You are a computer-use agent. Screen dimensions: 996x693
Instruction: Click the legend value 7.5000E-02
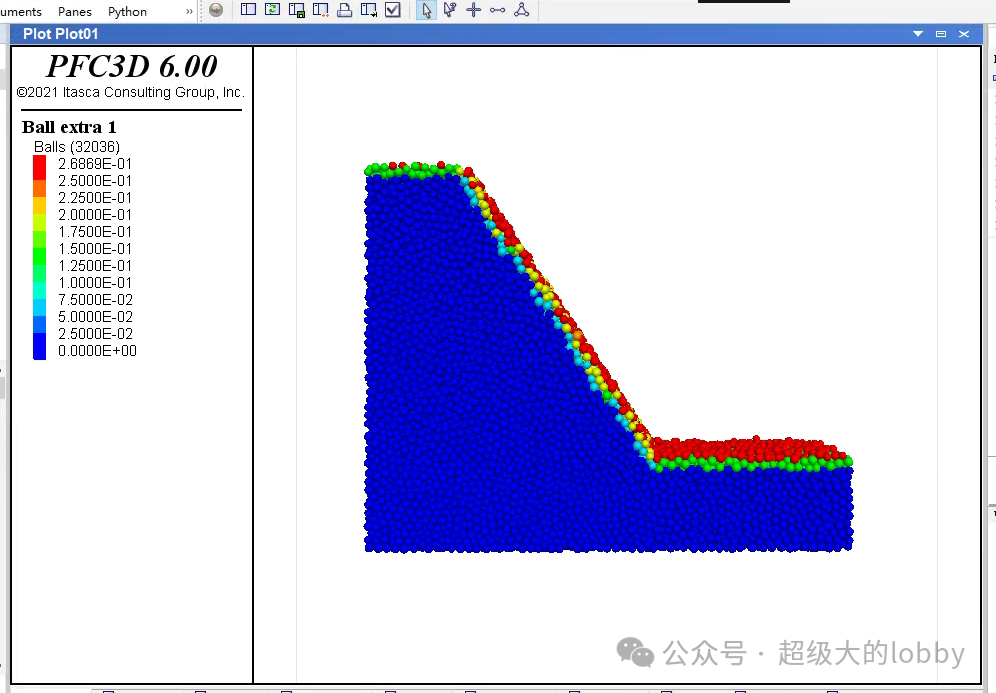(95, 300)
